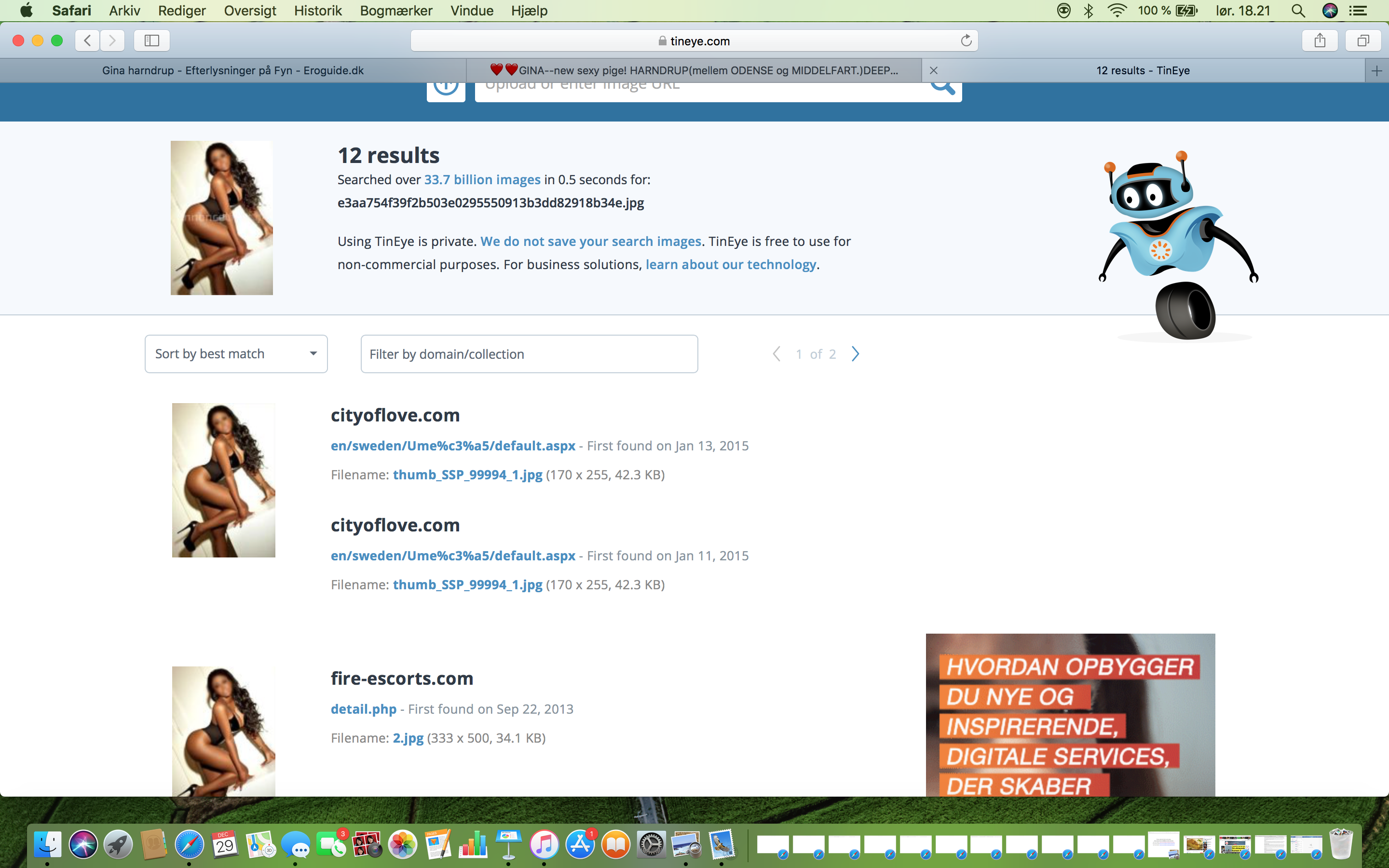Click the TinEye upload image icon
Image resolution: width=1389 pixels, height=868 pixels.
pyautogui.click(x=446, y=90)
